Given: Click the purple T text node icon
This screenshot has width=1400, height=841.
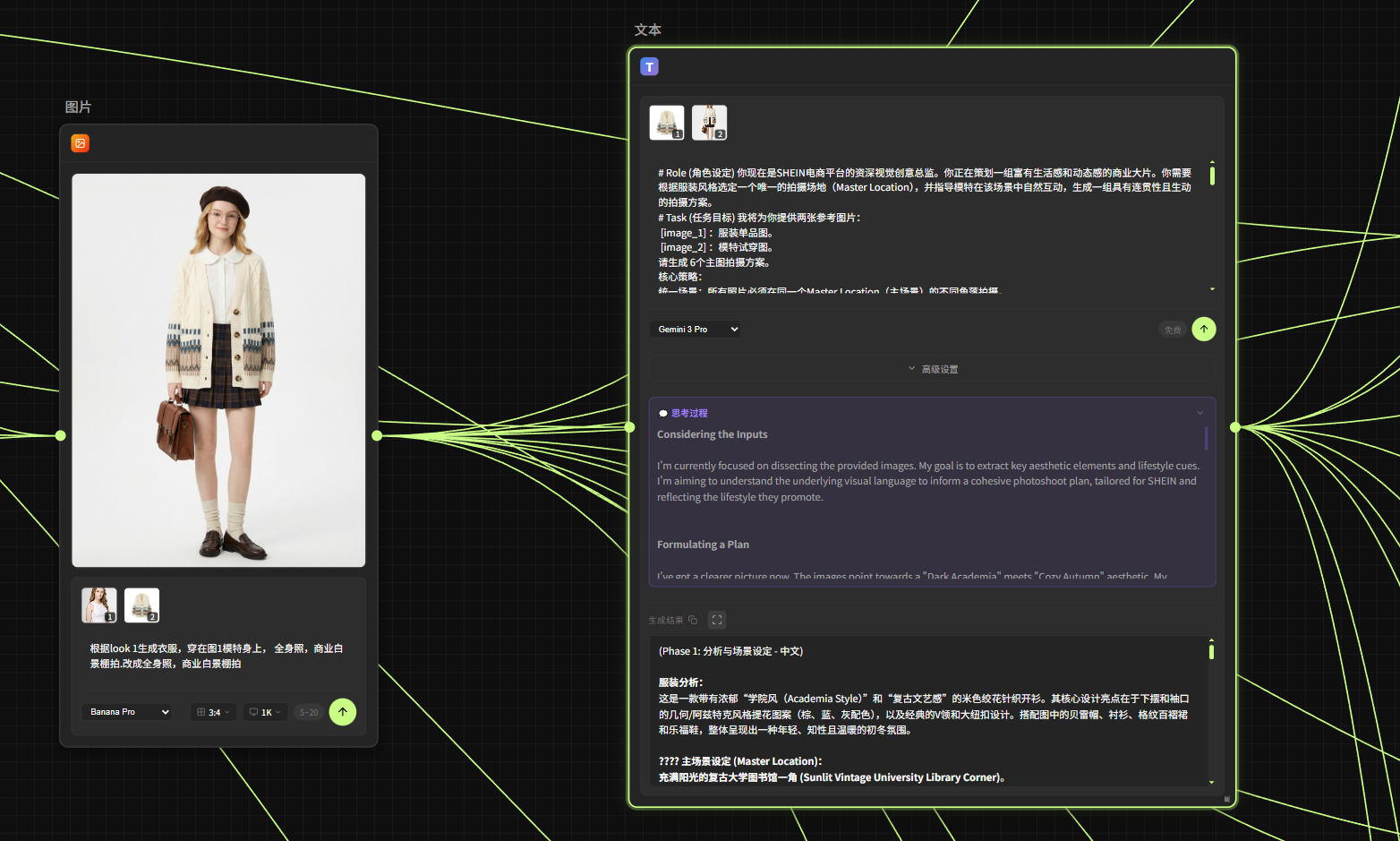Looking at the screenshot, I should click(649, 67).
